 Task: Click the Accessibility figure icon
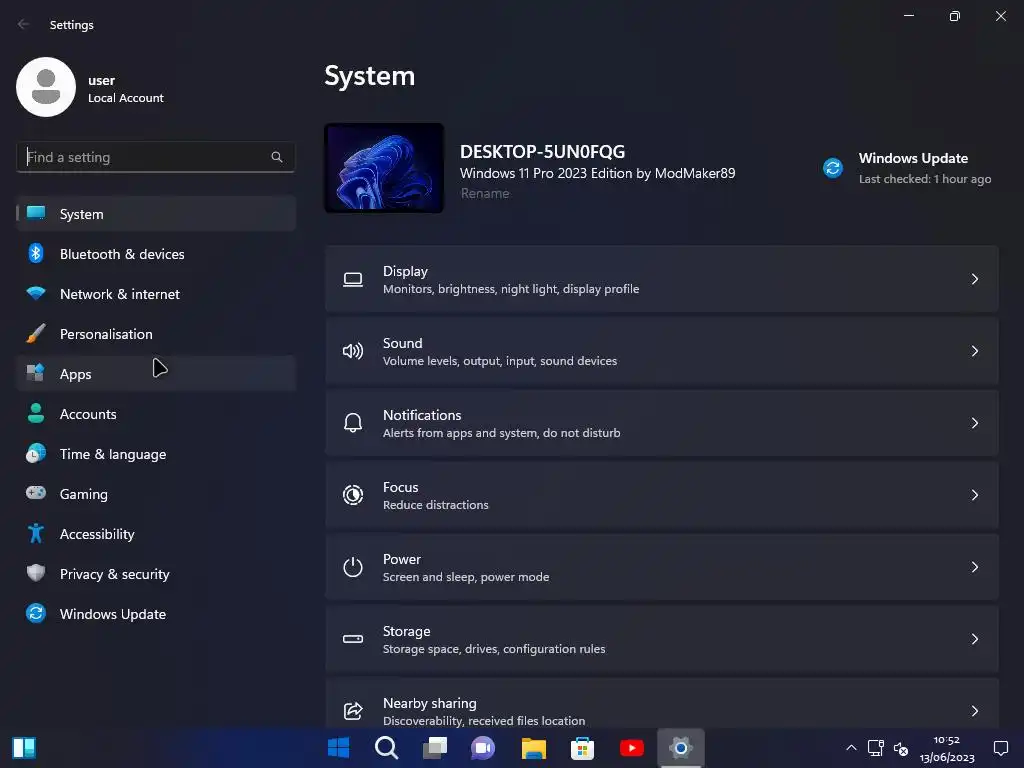(x=36, y=534)
